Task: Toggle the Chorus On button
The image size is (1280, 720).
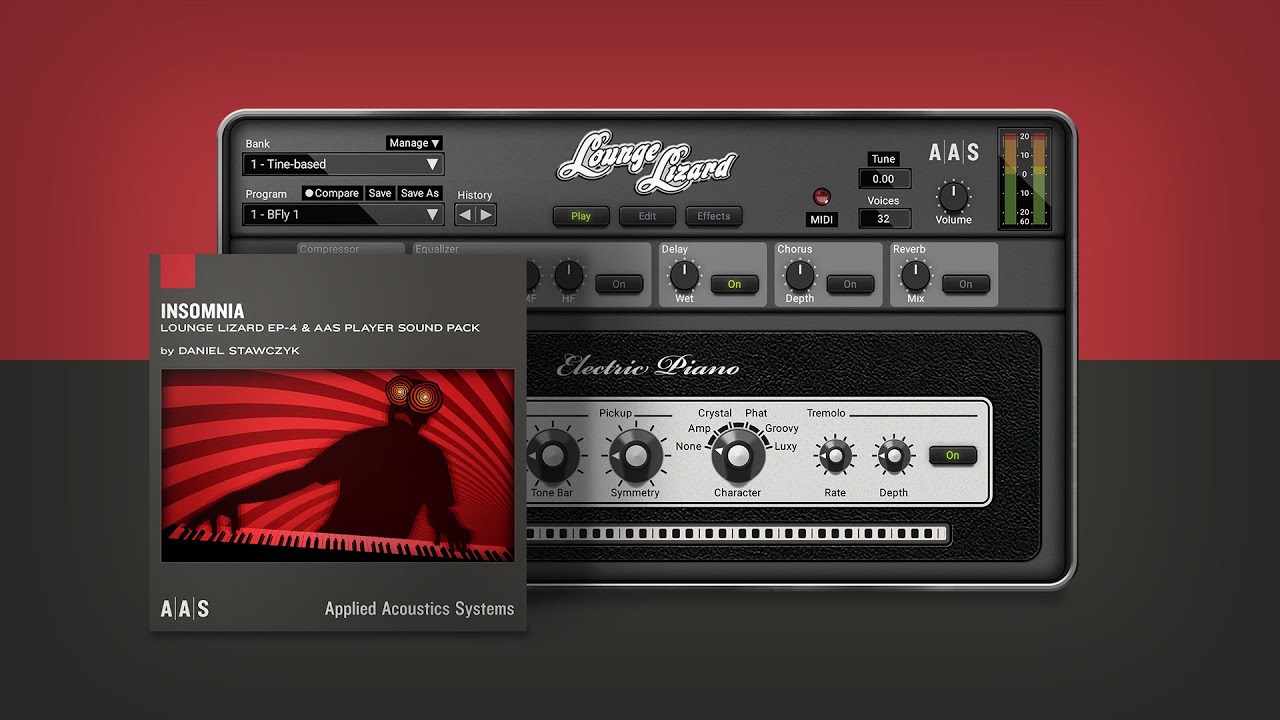Action: [x=850, y=284]
